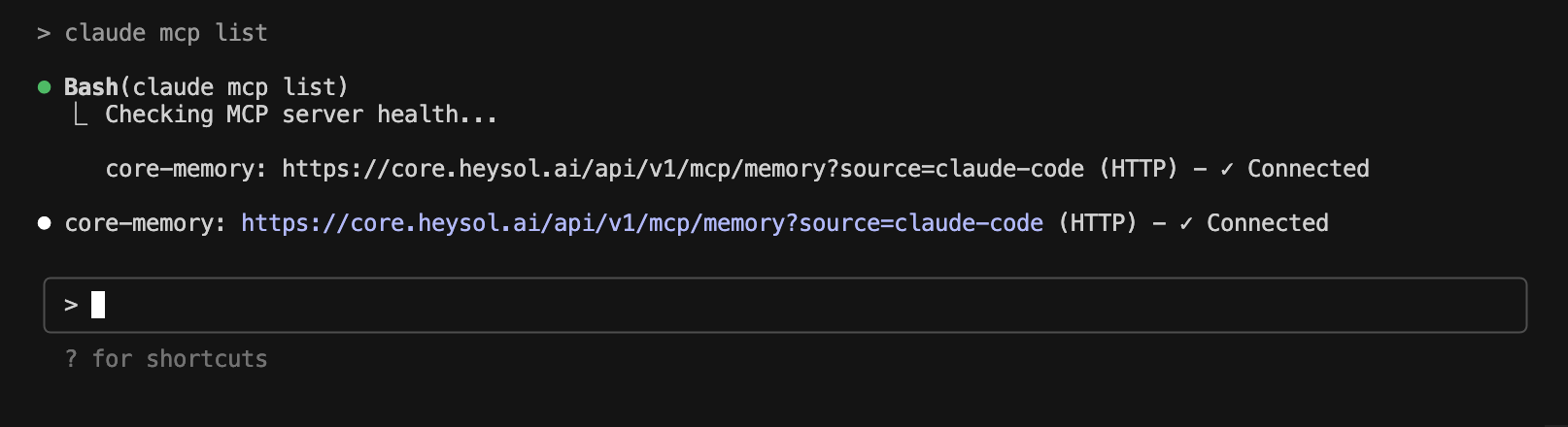Click the prompt arrow inside the input box
This screenshot has height=427, width=1568.
(x=71, y=305)
